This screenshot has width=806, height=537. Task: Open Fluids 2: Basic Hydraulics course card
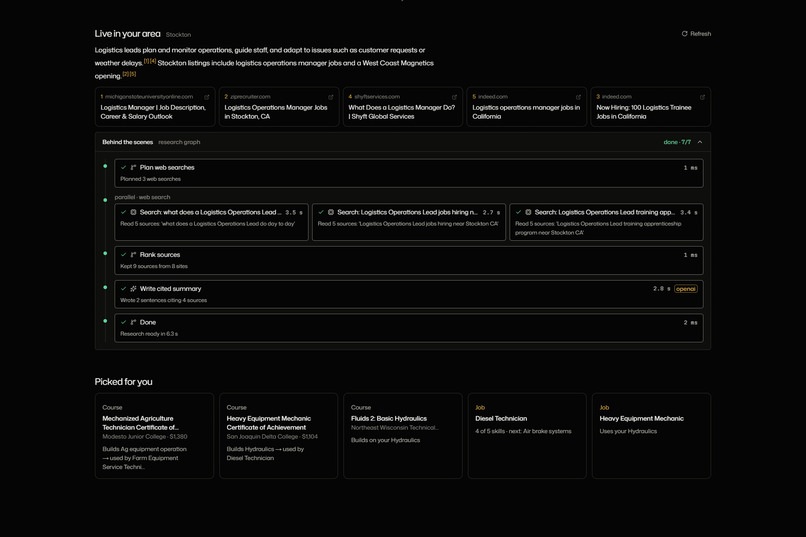(402, 436)
